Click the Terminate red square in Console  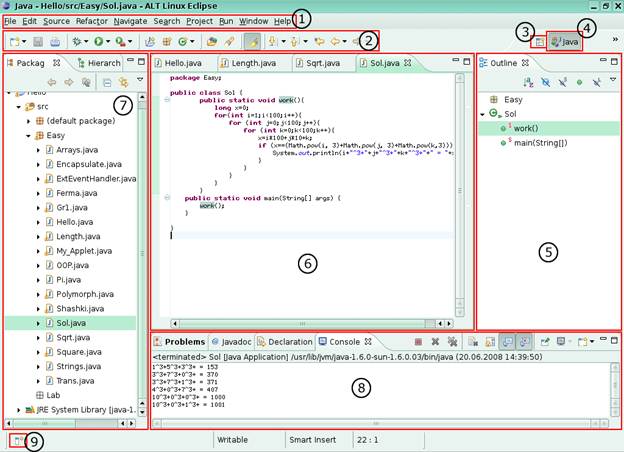click(x=417, y=341)
